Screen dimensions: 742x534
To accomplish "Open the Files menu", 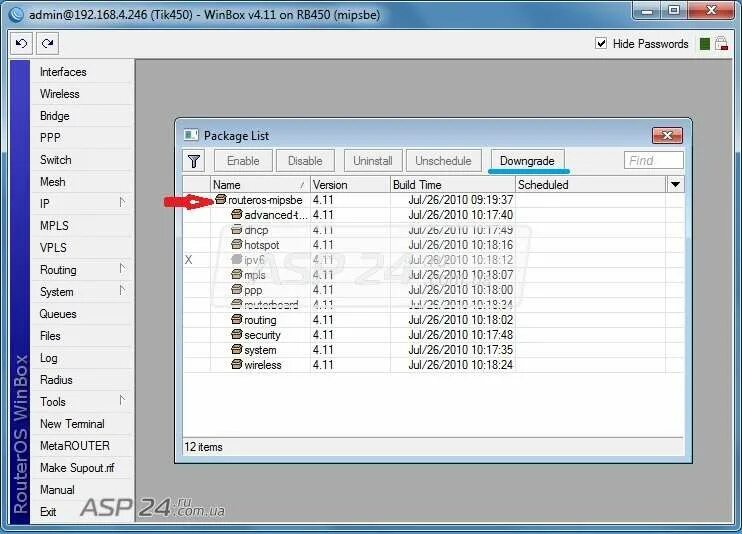I will point(50,336).
